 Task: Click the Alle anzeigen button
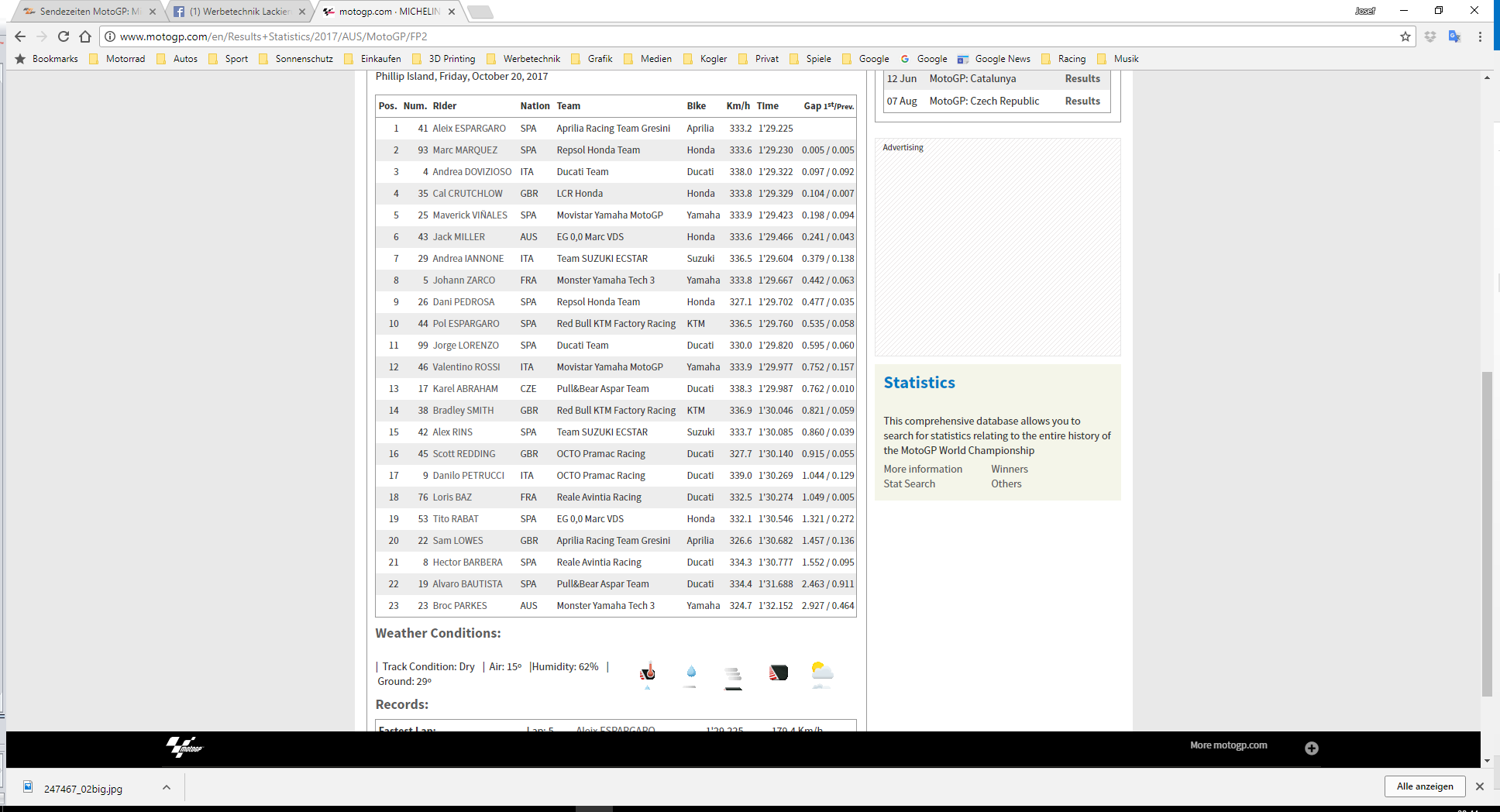click(1424, 786)
